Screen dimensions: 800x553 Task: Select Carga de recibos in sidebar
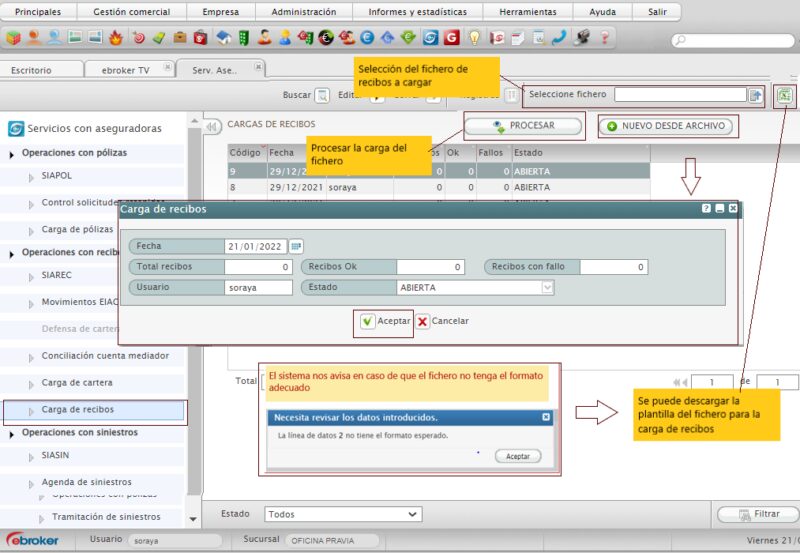[77, 410]
